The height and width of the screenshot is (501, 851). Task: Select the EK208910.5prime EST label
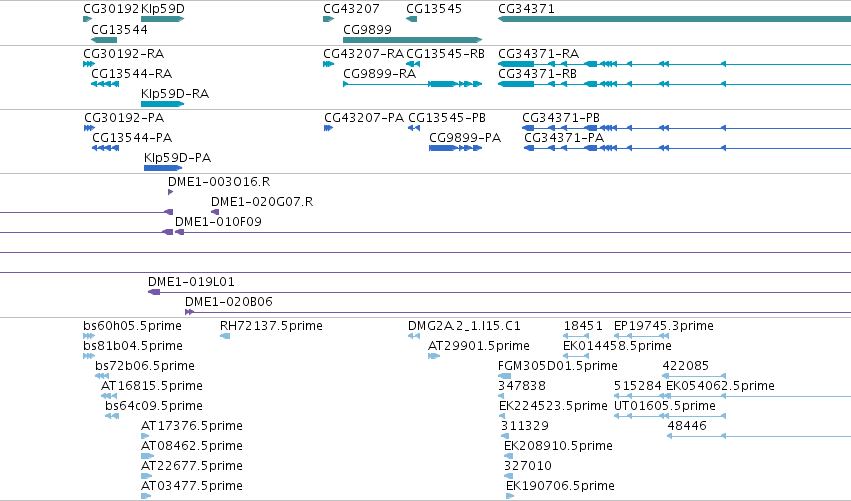(558, 446)
